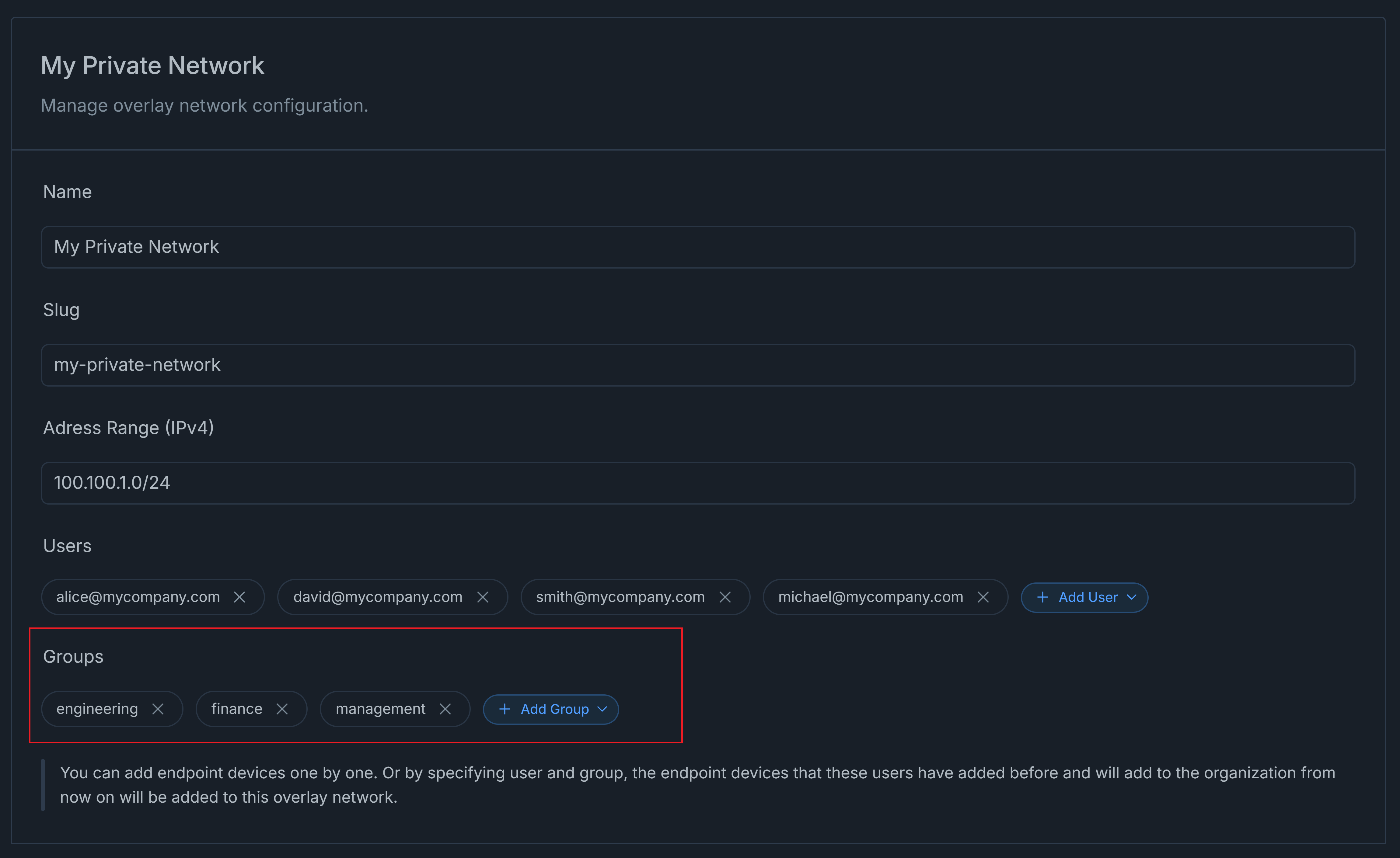Remove david@mycompany.com with its X icon
This screenshot has height=858, width=1400.
[x=482, y=597]
